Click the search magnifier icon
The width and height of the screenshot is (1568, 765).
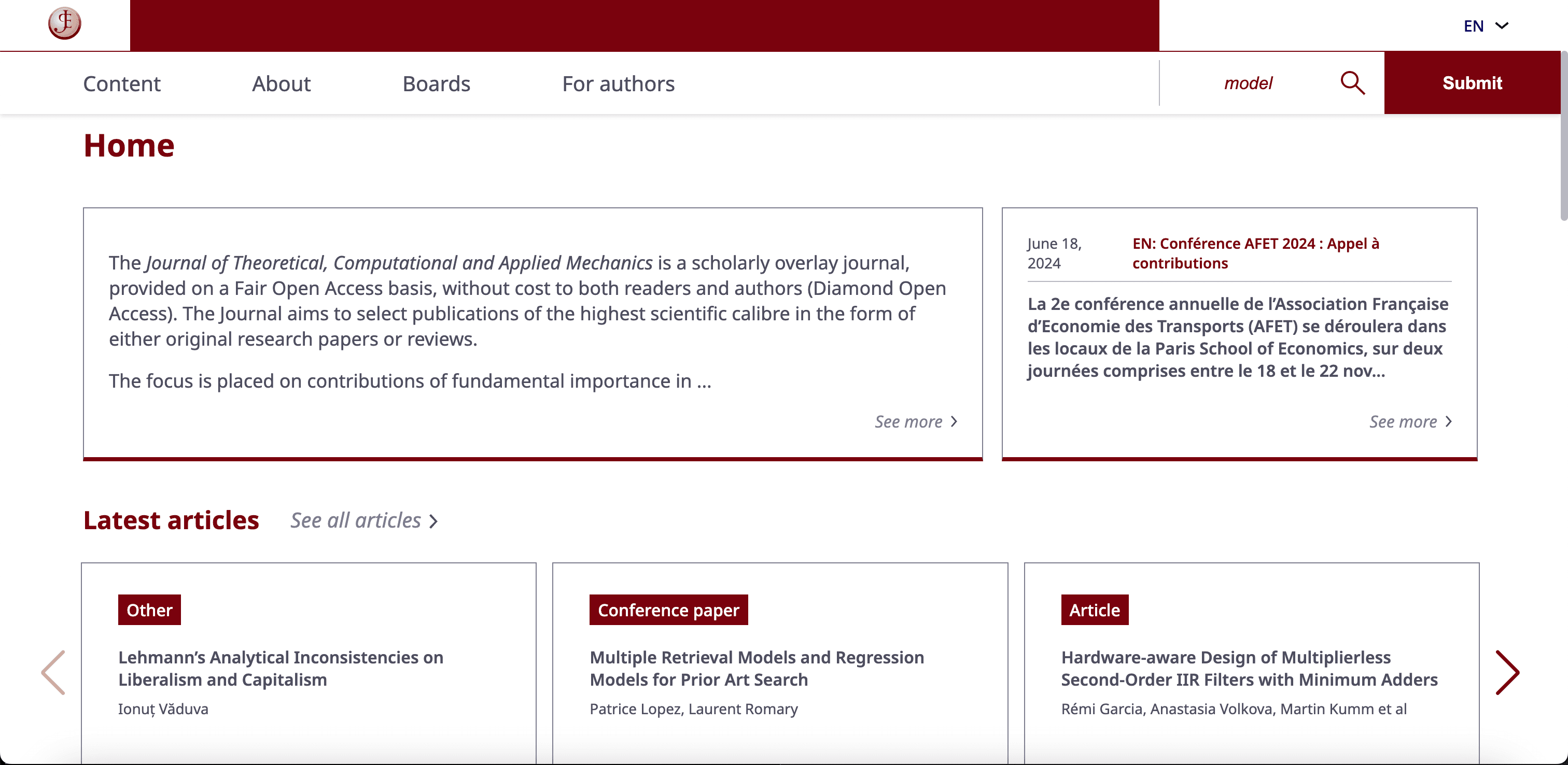click(x=1352, y=83)
